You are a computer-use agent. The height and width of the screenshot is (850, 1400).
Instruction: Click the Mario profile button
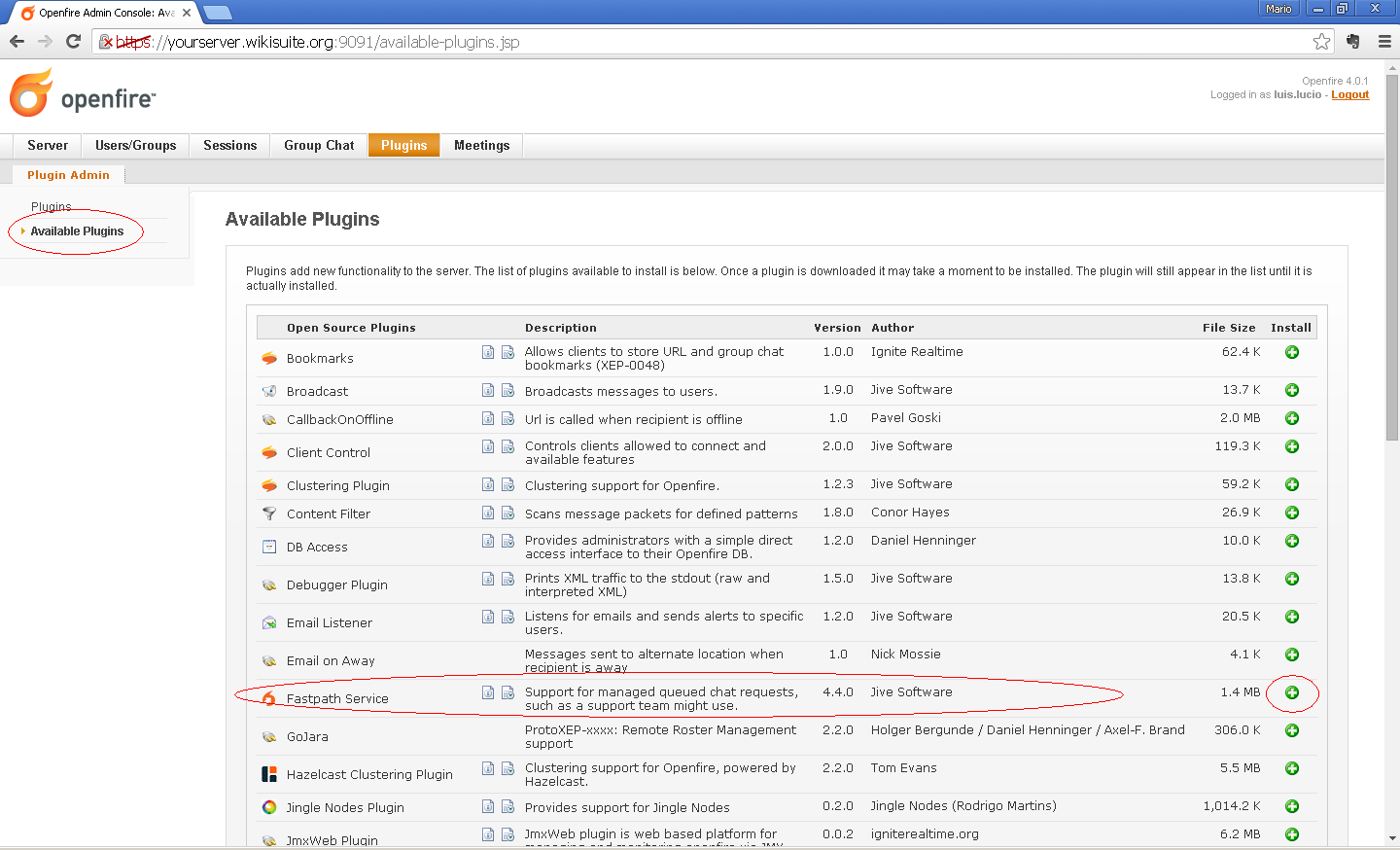coord(1279,9)
